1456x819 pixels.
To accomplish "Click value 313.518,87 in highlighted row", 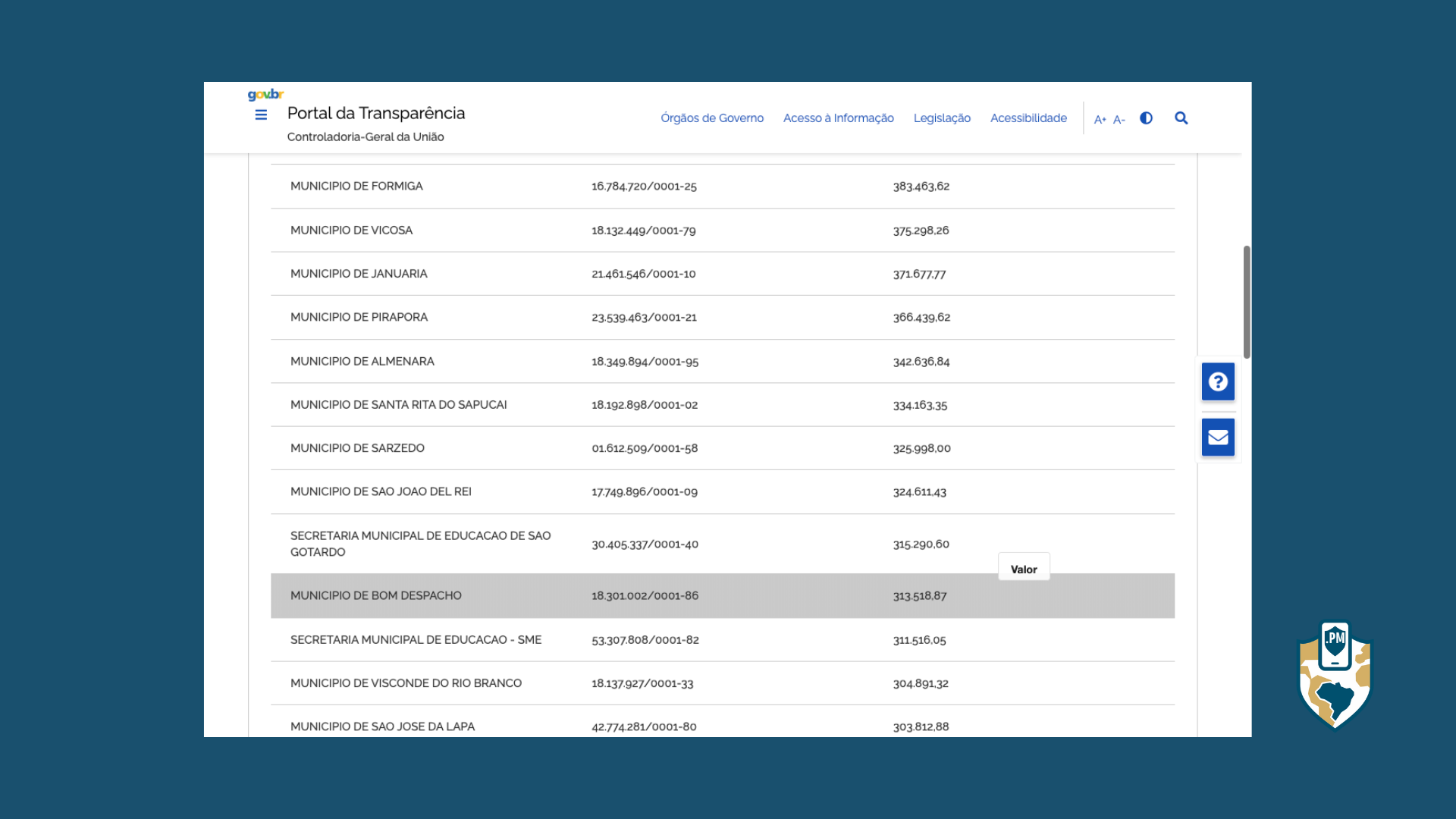I will click(x=919, y=596).
